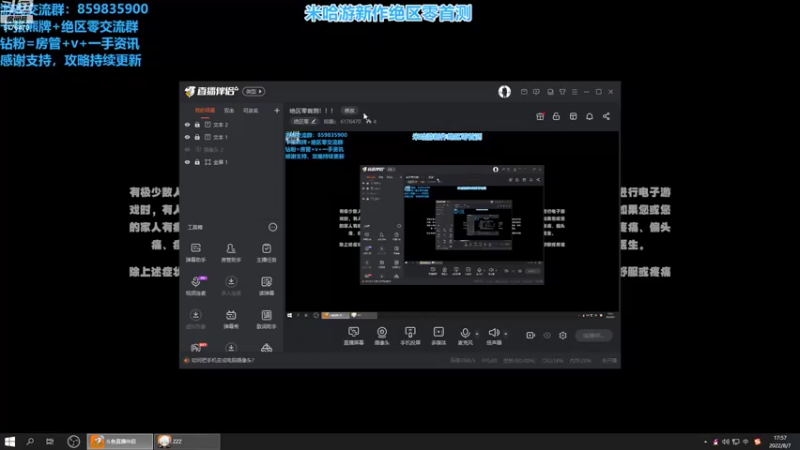Toggle lock on 文本 2 layer

(x=197, y=124)
